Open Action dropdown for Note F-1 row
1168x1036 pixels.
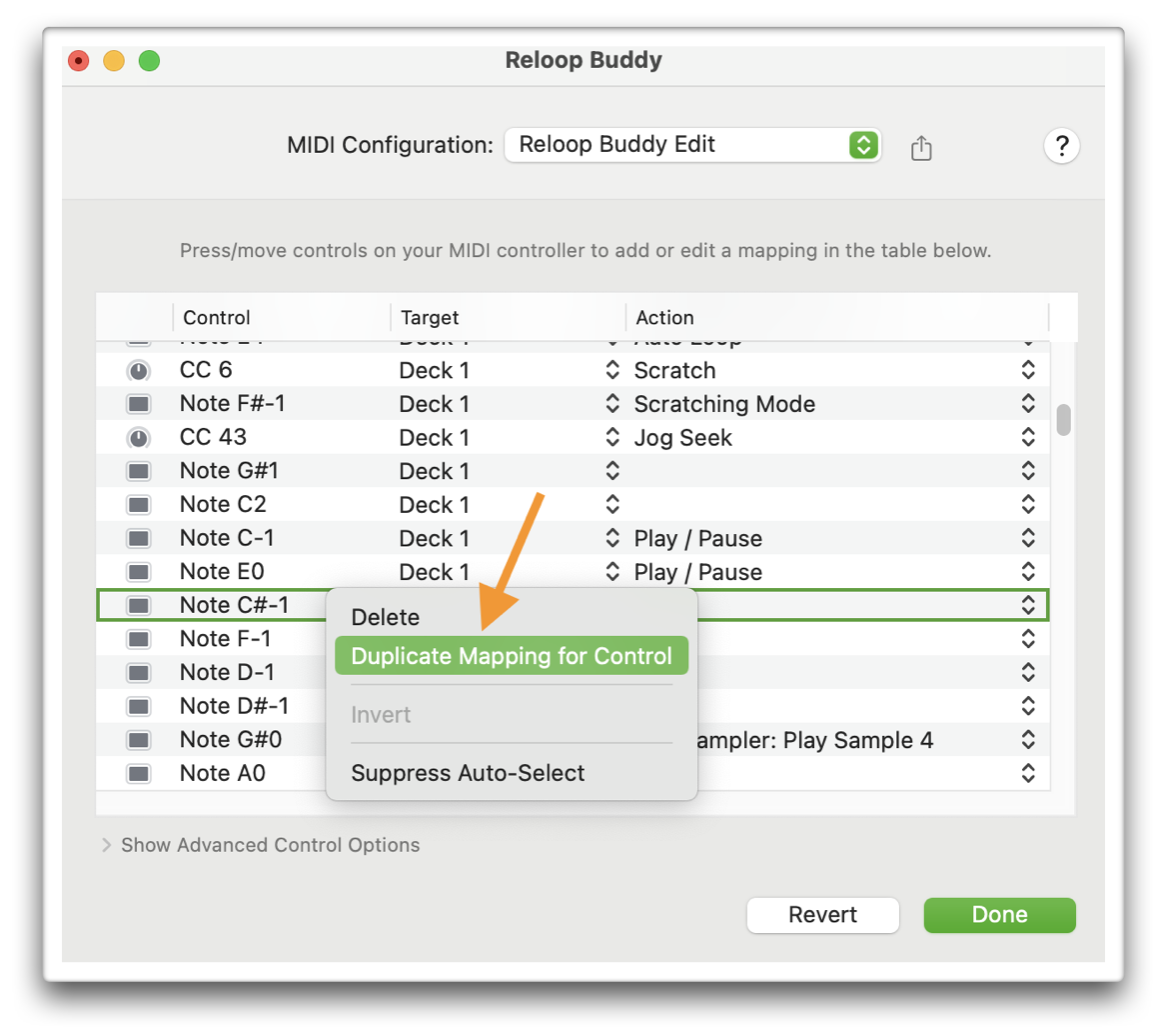pos(1028,638)
